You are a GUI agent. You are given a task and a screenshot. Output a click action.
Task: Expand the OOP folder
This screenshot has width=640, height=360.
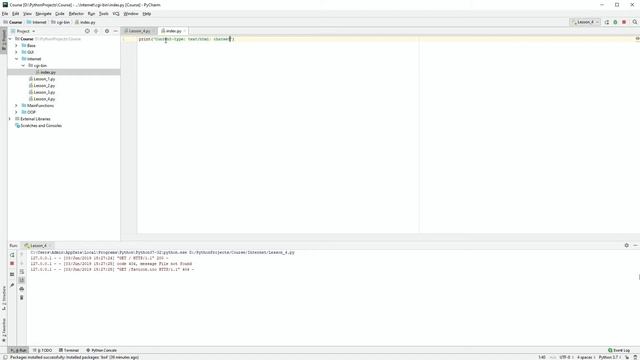click(x=16, y=112)
